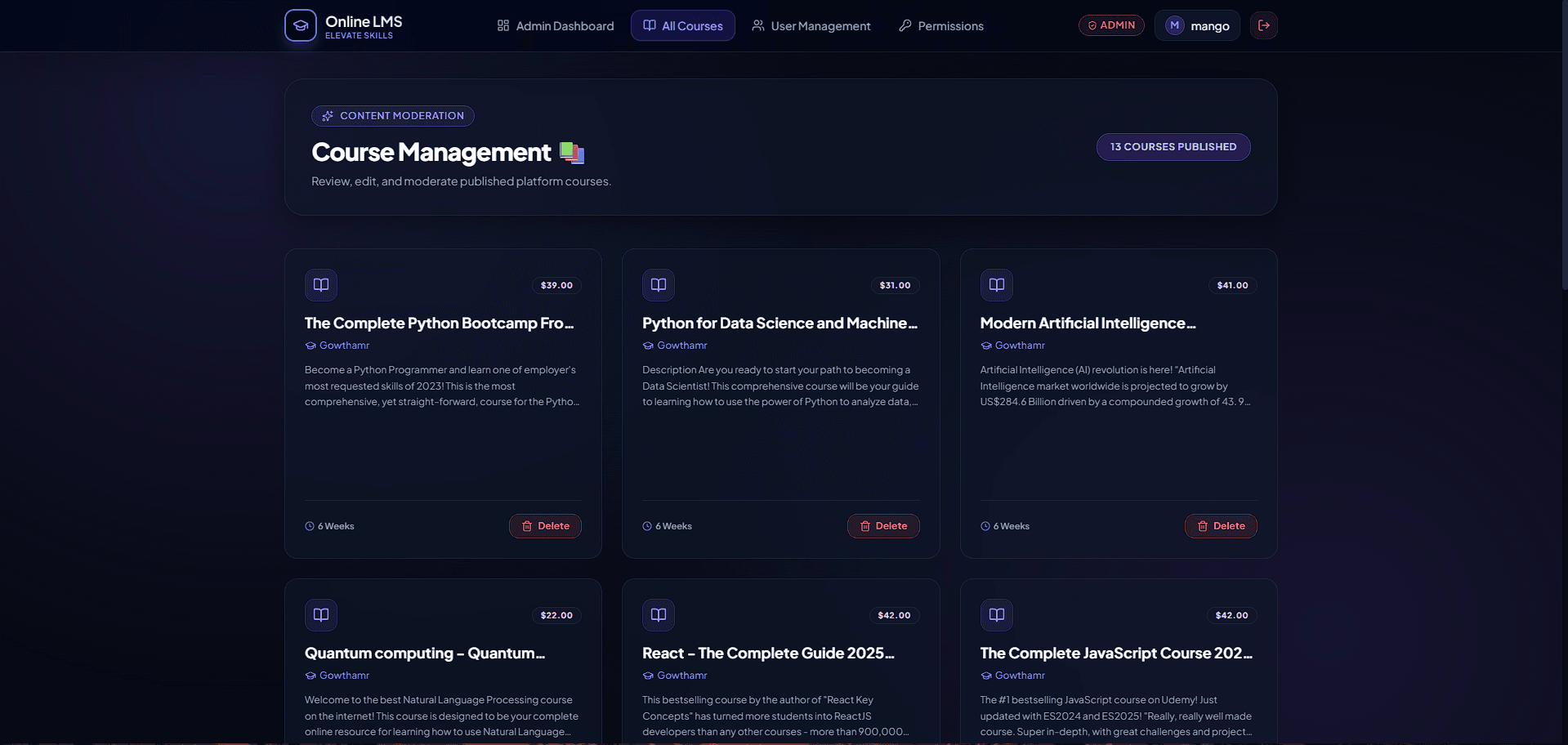This screenshot has height=745, width=1568.
Task: Click the clock icon on Modern AI card
Action: click(x=985, y=526)
